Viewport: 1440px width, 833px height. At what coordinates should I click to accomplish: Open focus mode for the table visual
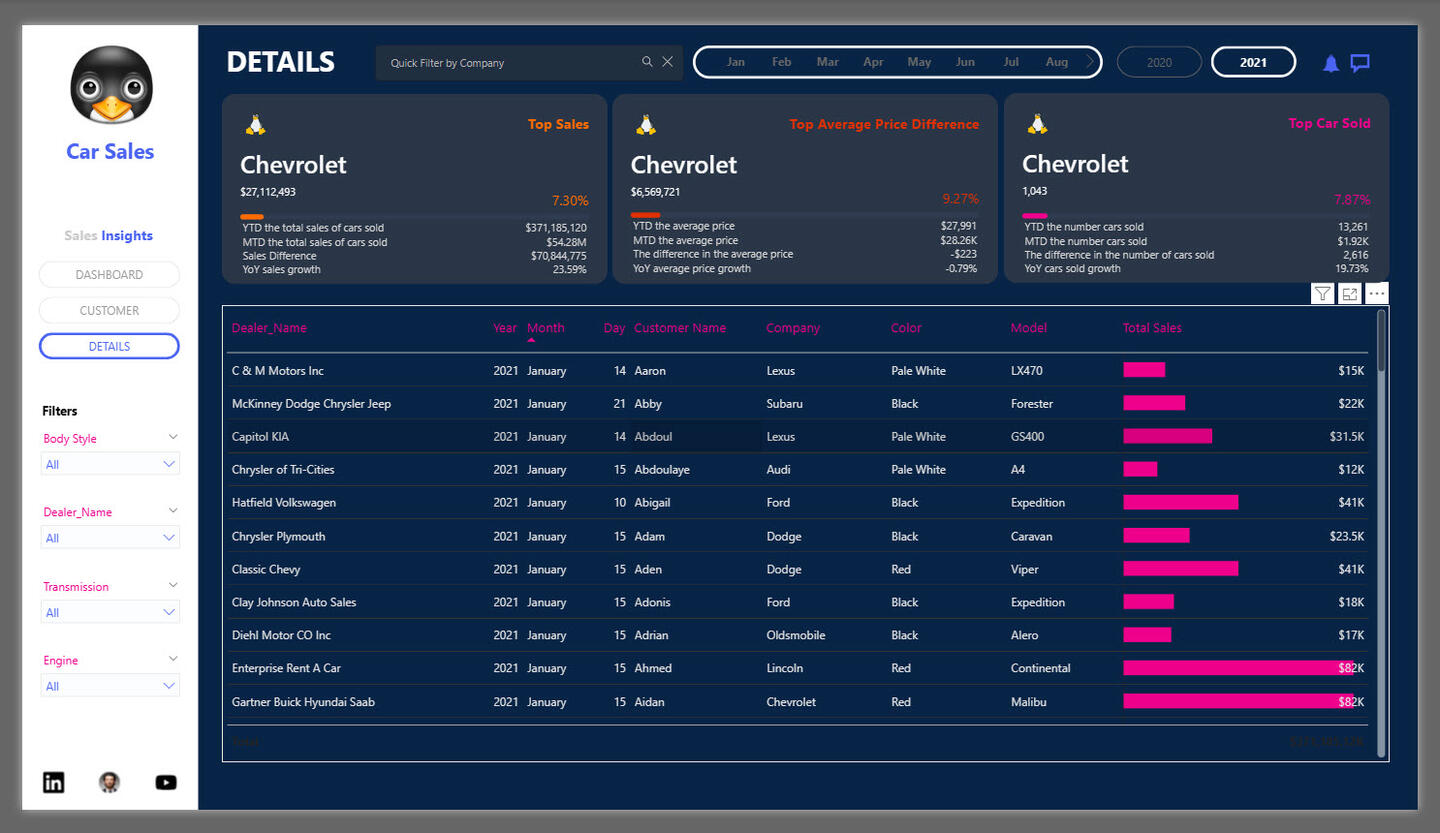tap(1350, 293)
